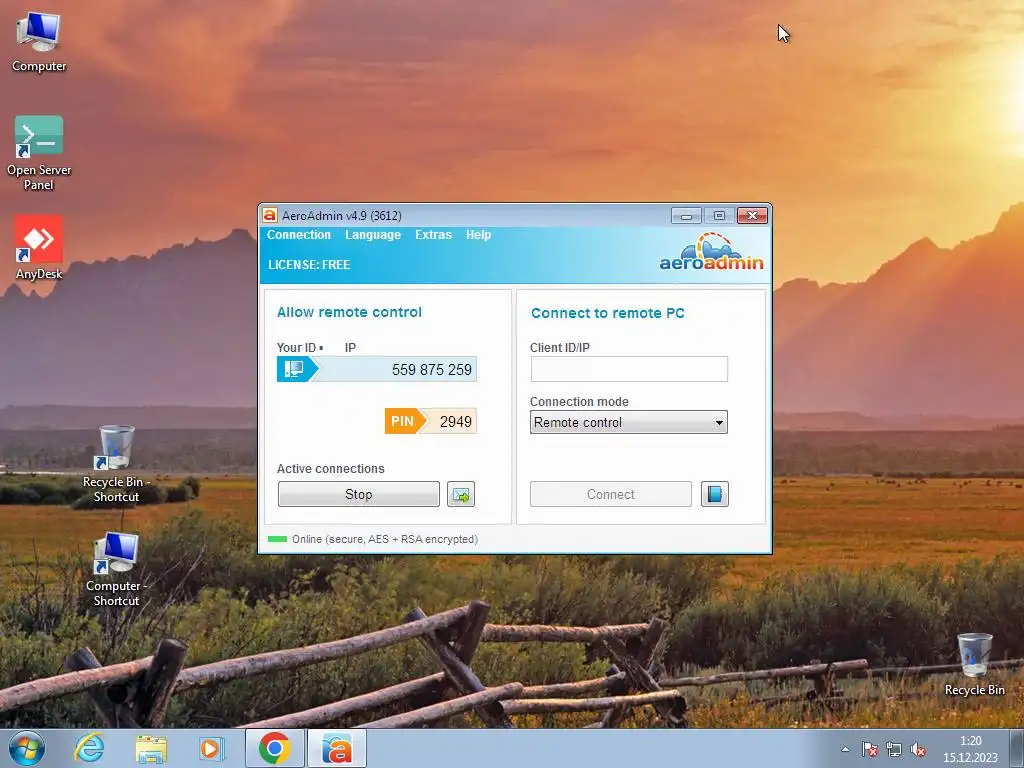
Task: Launch Internet Explorer from the taskbar
Action: 89,748
